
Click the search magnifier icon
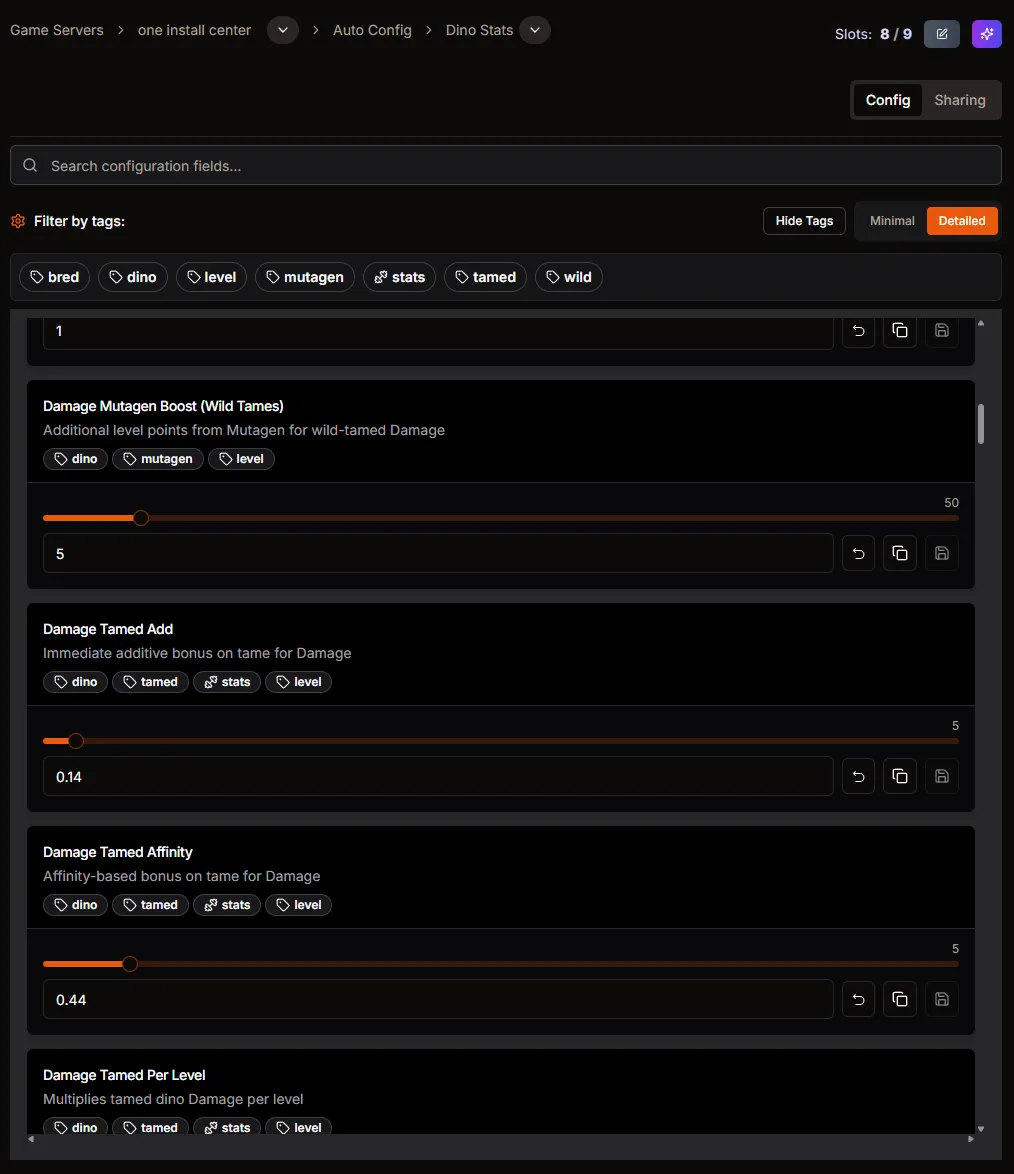point(30,164)
